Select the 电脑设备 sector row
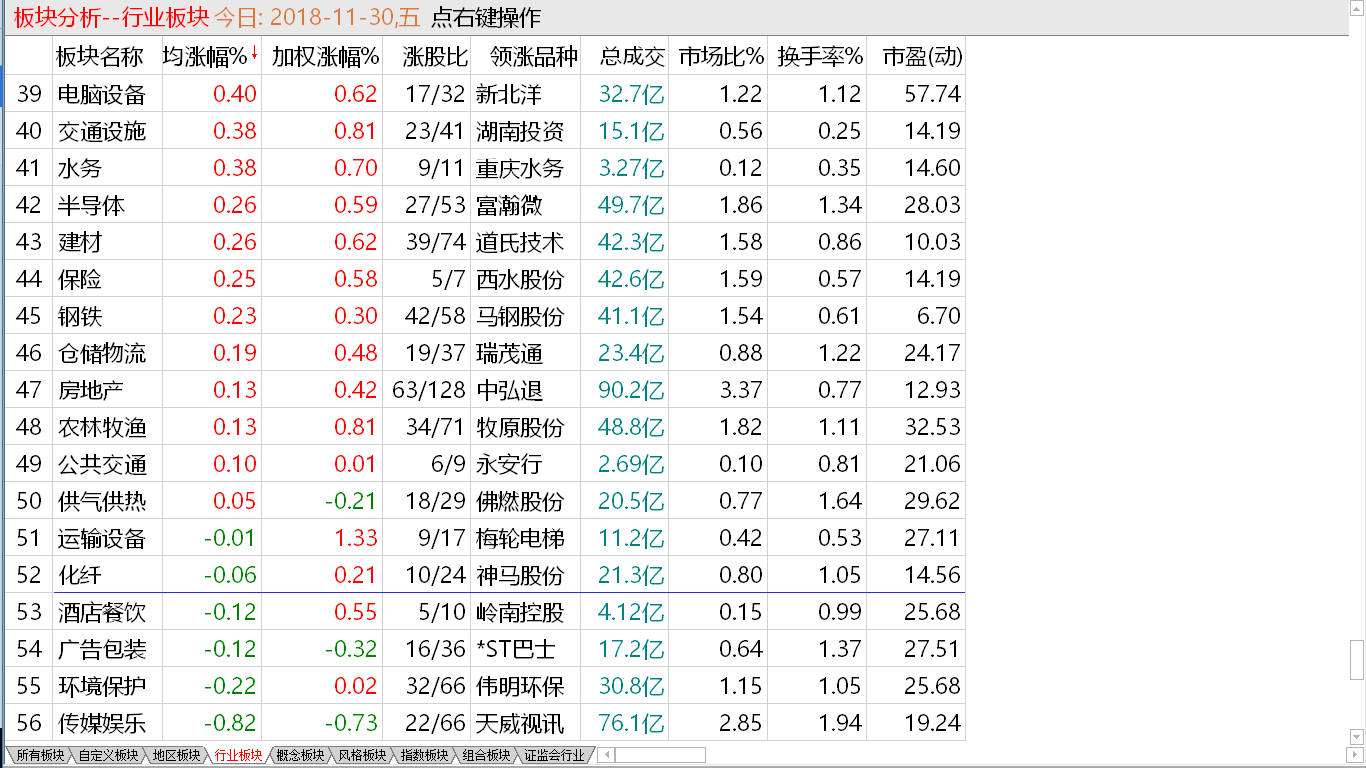The height and width of the screenshot is (768, 1366). [485, 94]
